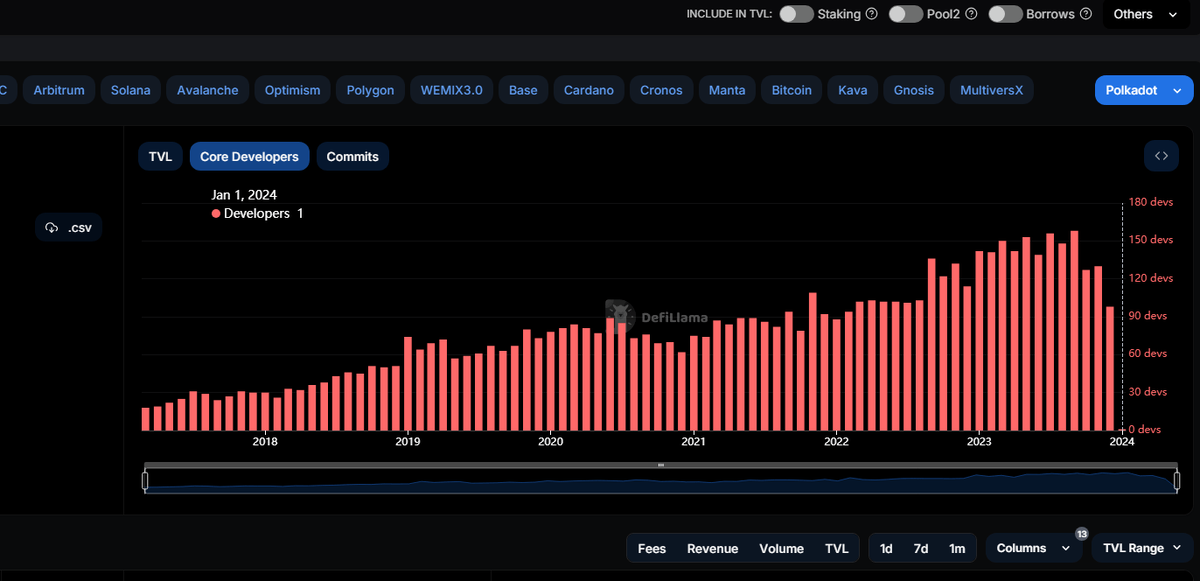Choose the 1m change period
Image resolution: width=1200 pixels, height=581 pixels.
pos(957,548)
